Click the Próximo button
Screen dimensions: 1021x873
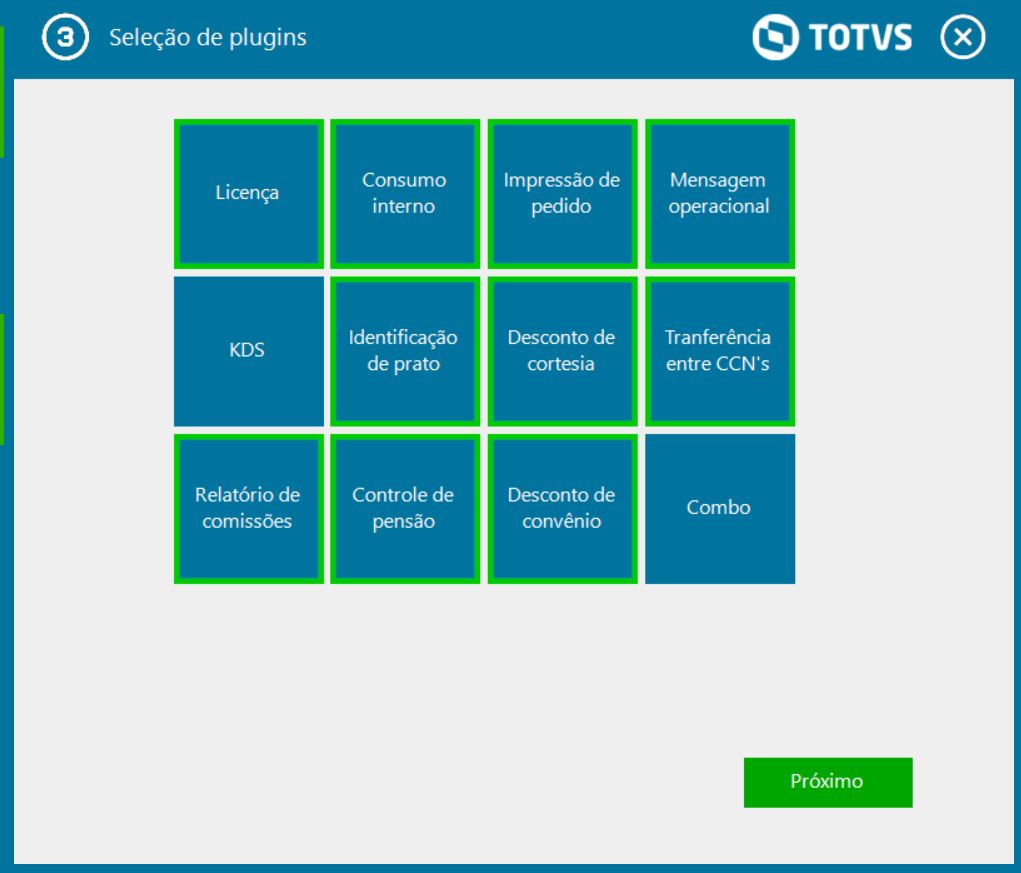[828, 783]
